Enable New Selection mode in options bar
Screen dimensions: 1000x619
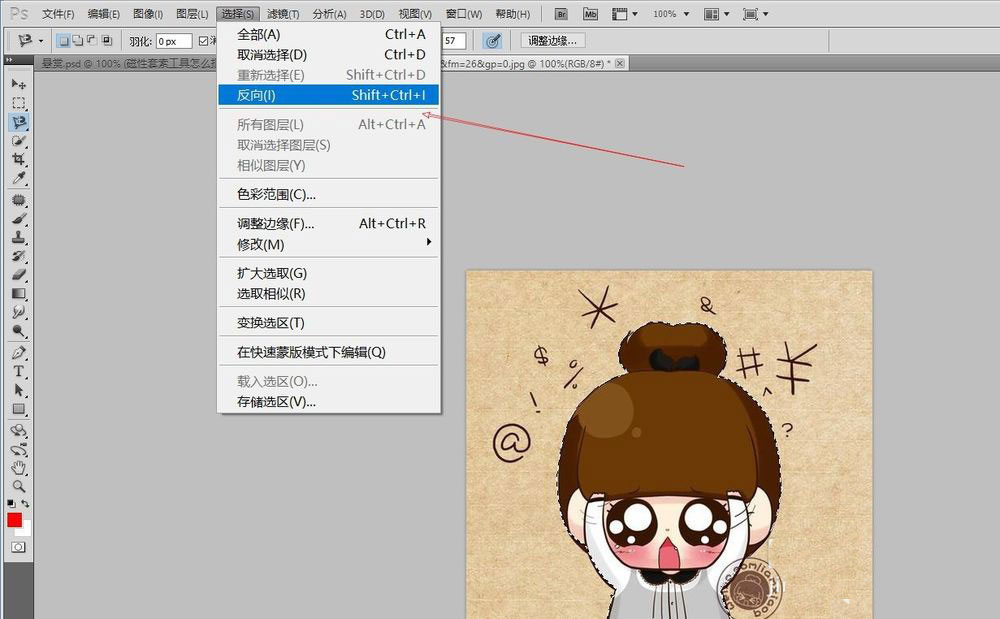pos(63,42)
